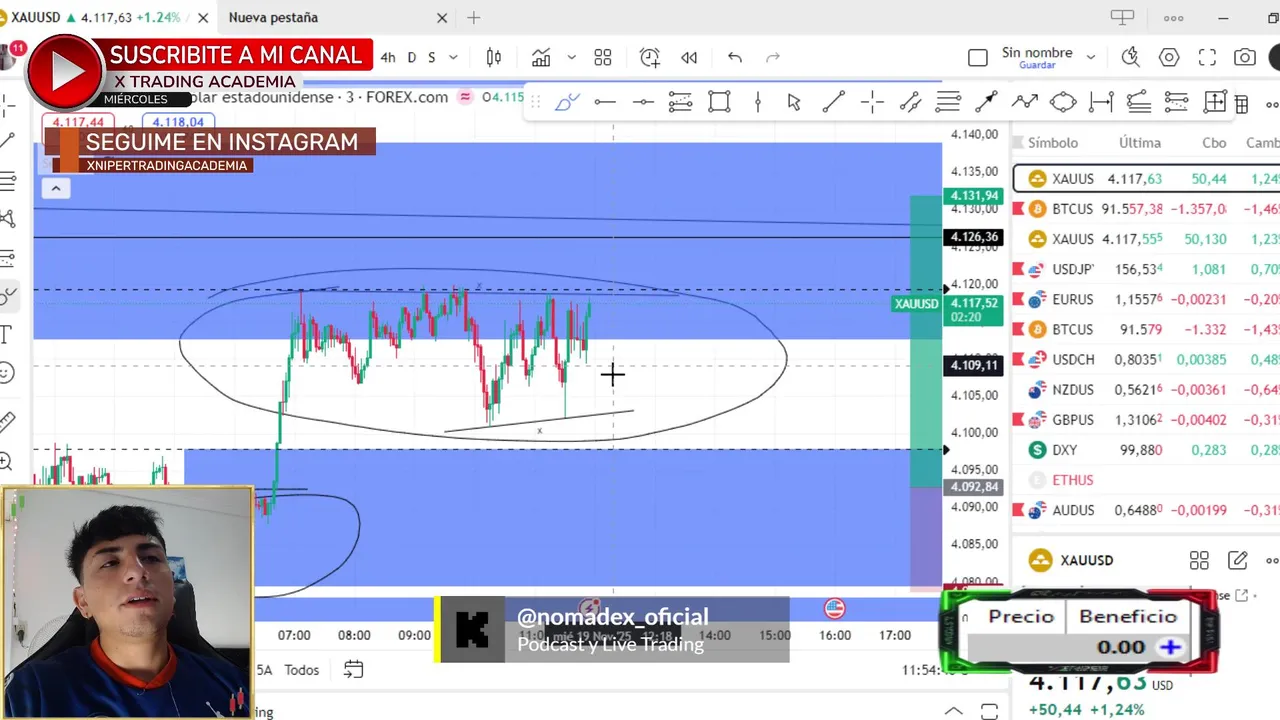Open the calendar go-to-date icon
The height and width of the screenshot is (720, 1280).
pos(353,669)
